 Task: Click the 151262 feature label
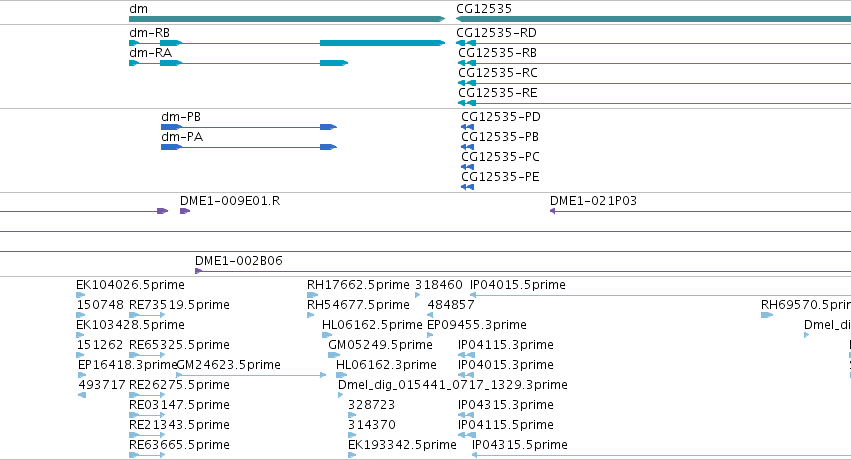pyautogui.click(x=100, y=345)
